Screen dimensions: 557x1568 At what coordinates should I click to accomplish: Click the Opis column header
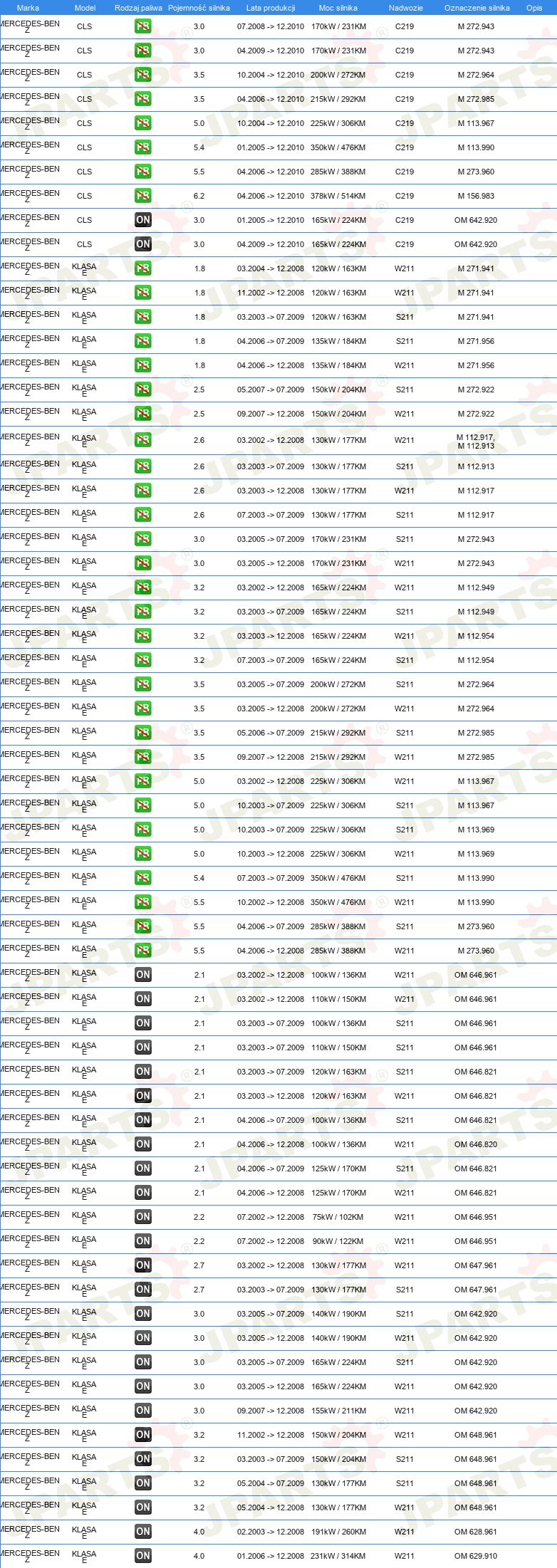[x=534, y=8]
